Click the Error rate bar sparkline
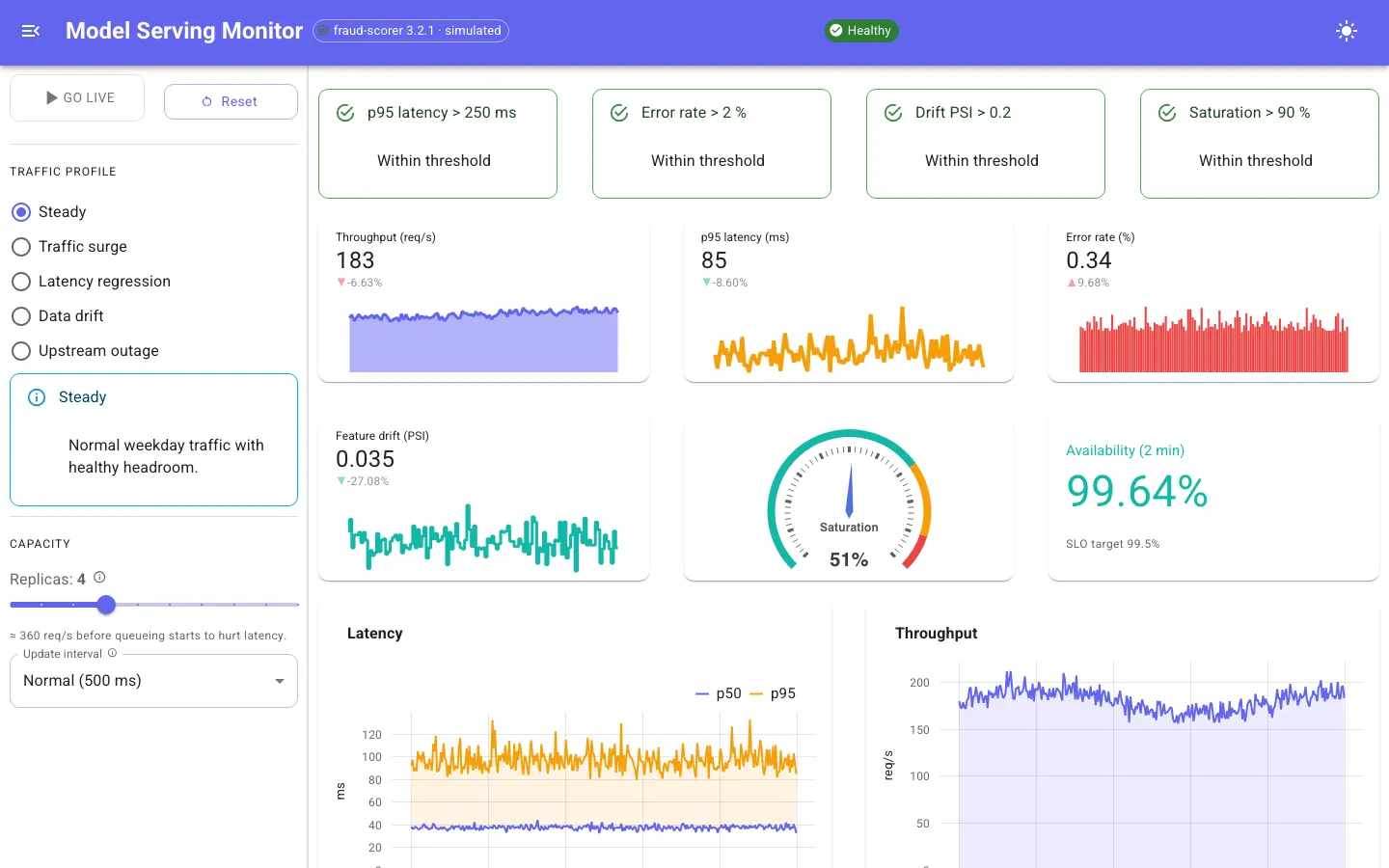1389x868 pixels. 1213,338
